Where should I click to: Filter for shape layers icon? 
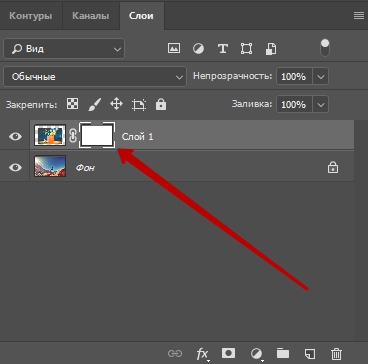[x=246, y=49]
